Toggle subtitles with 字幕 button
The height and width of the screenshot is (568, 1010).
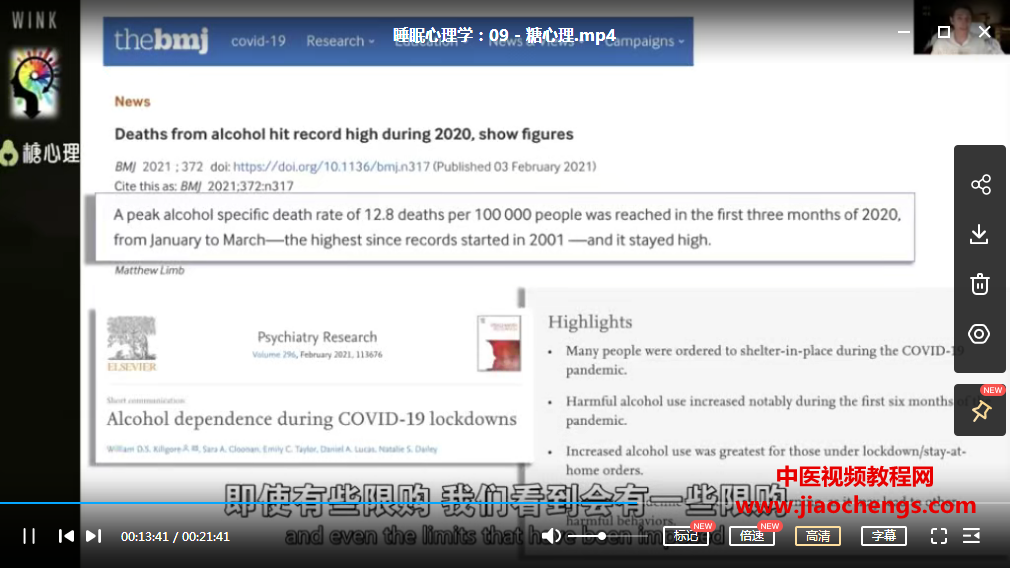point(884,536)
